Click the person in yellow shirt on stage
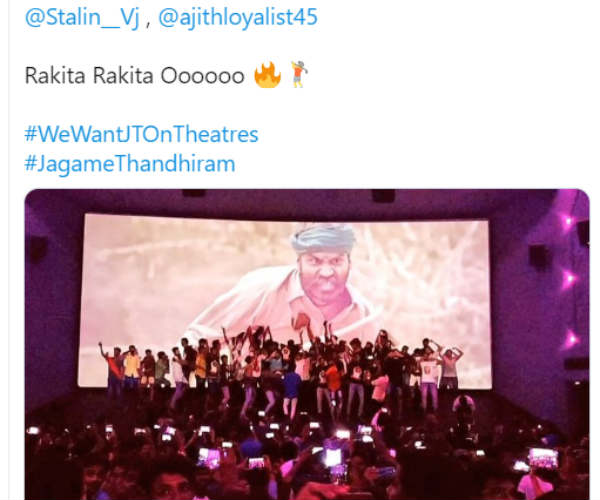Viewport: 600px width, 500px height. point(132,365)
